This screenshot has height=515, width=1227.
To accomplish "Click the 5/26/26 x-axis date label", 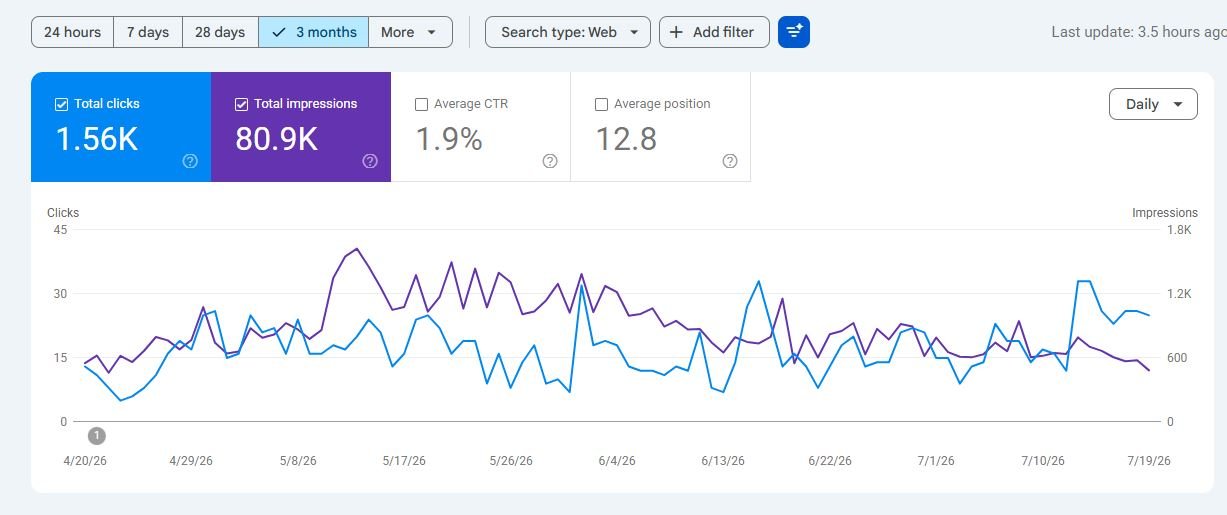I will pyautogui.click(x=510, y=461).
